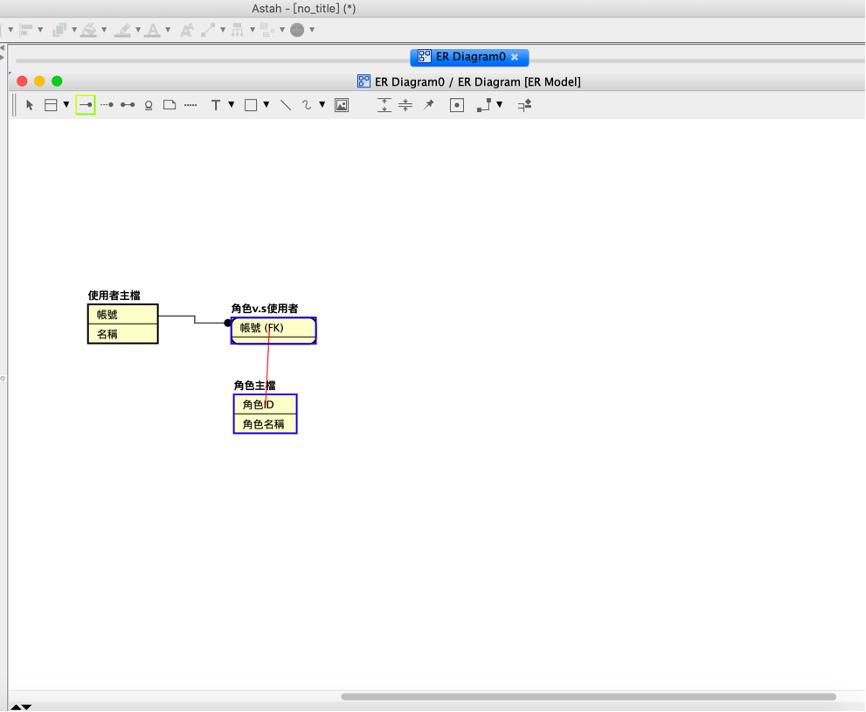Screen dimensions: 866x712
Task: Click the yellow minimize window button
Action: [x=39, y=81]
